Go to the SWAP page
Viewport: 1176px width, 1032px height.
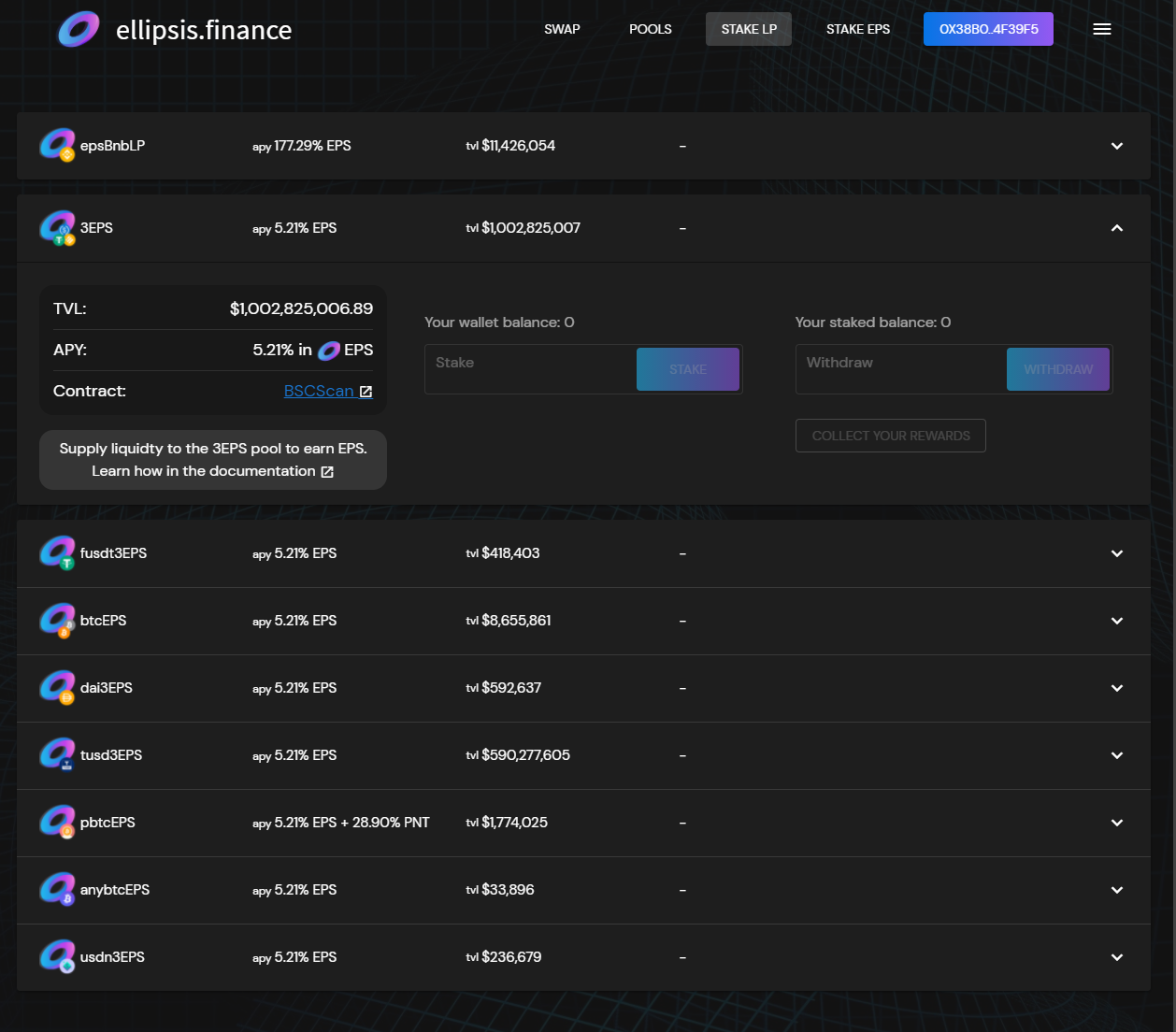pos(562,29)
